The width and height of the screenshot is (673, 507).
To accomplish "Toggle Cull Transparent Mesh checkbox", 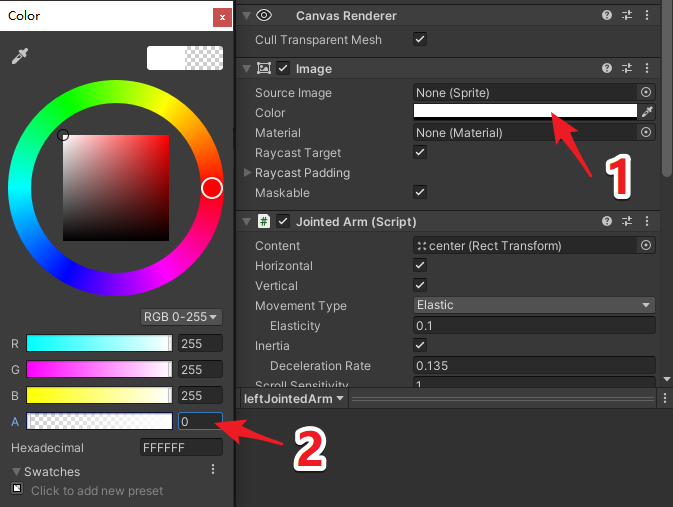I will click(420, 39).
